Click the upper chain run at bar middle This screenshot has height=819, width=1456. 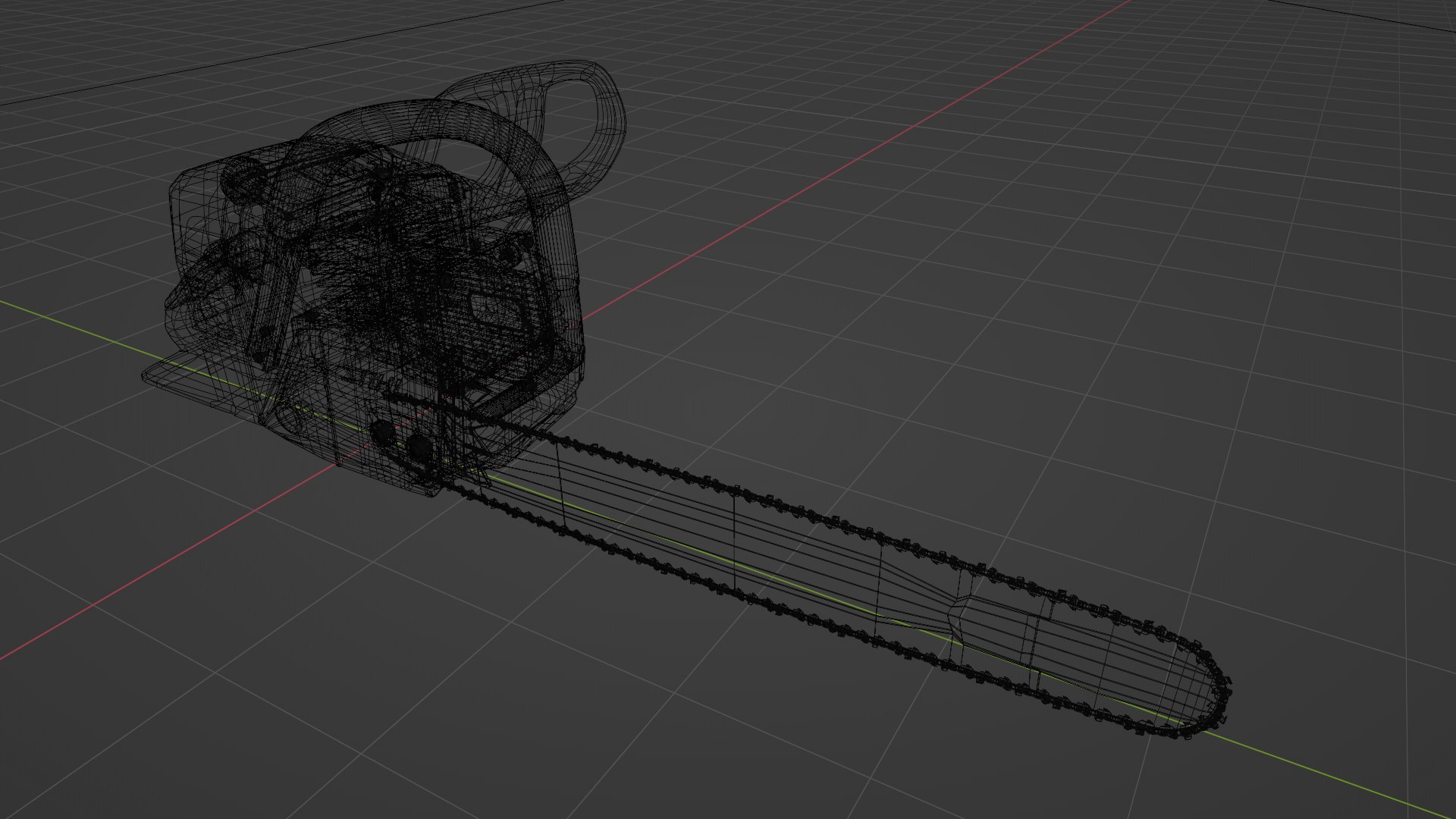834,522
